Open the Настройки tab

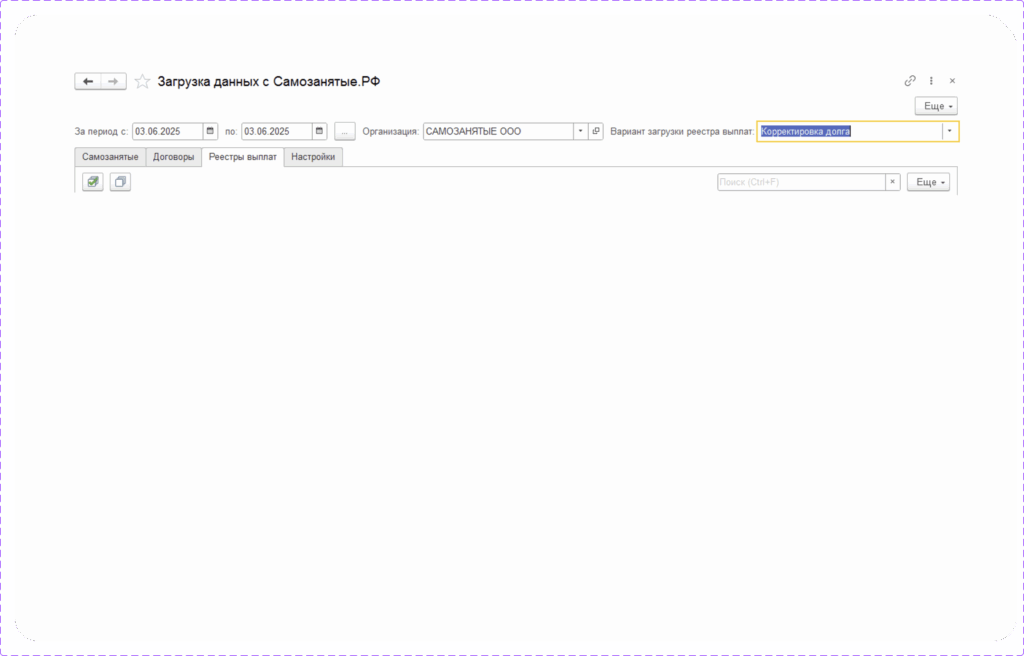tap(313, 157)
